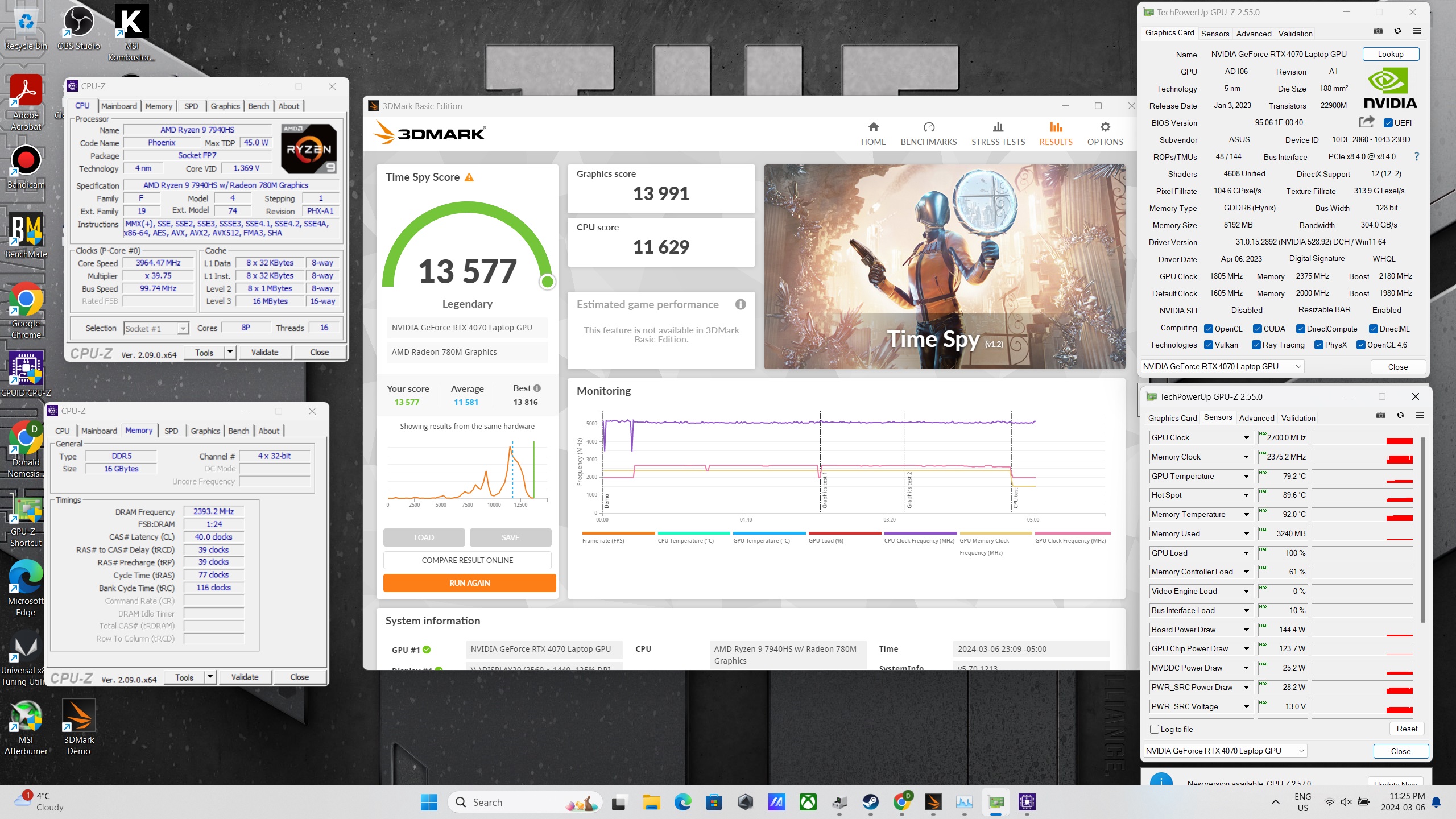Click the Bus Interface question mark in GPU-Z
Screen dimensions: 1456x819
[1416, 156]
